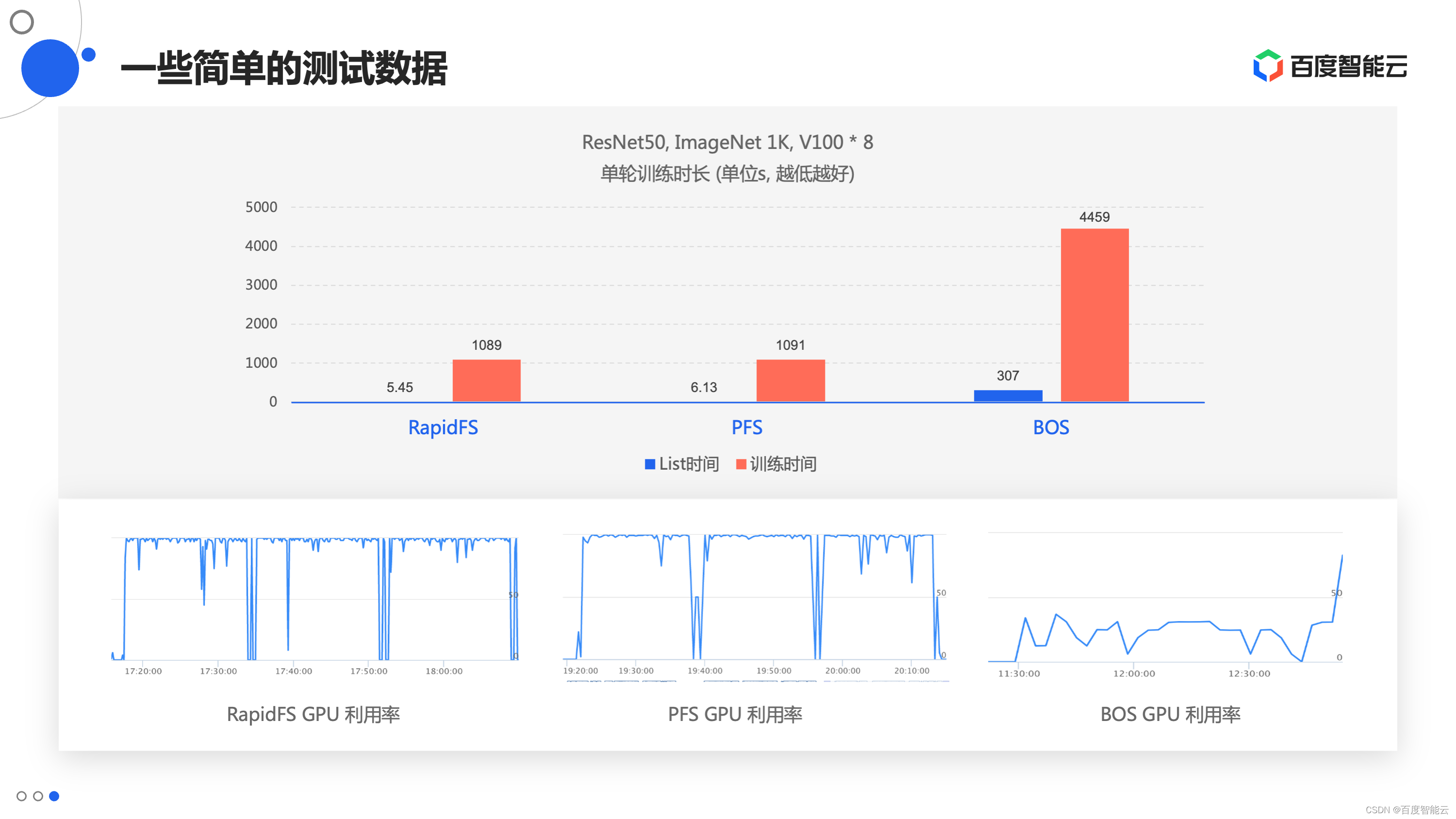Click the BOS list time bar 307
This screenshot has height=819, width=1456.
[x=1008, y=395]
